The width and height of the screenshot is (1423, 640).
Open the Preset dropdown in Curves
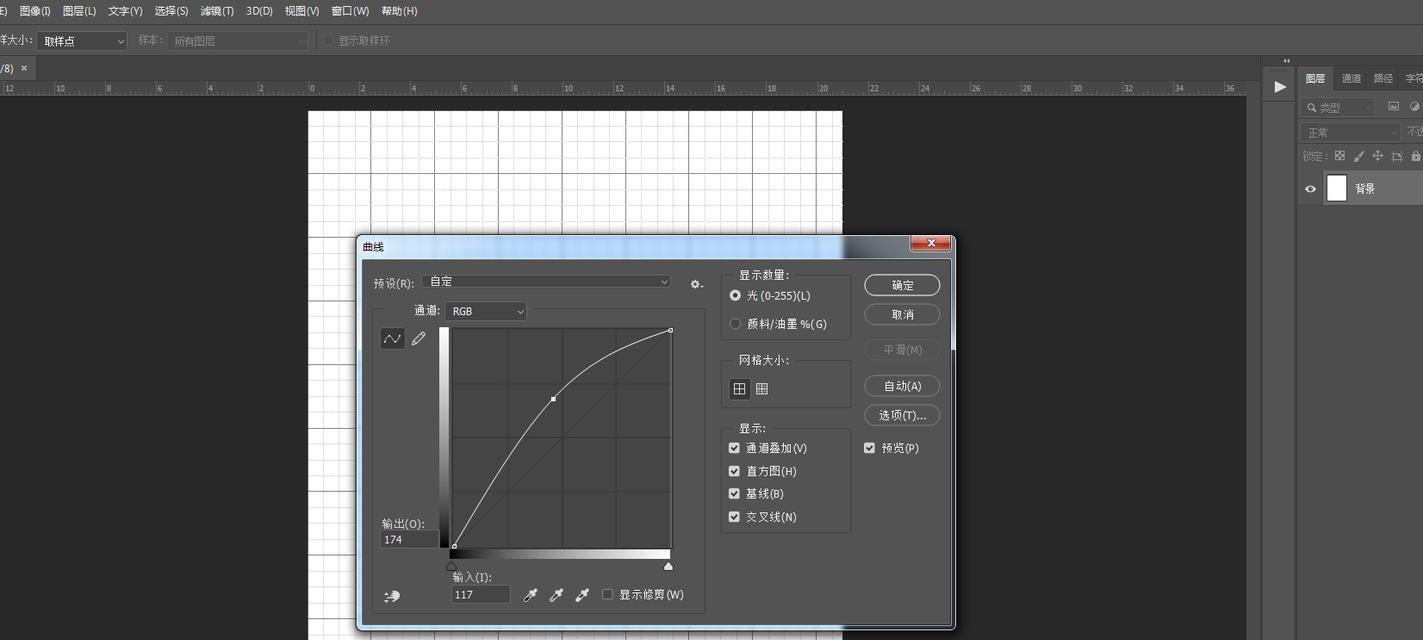[547, 282]
